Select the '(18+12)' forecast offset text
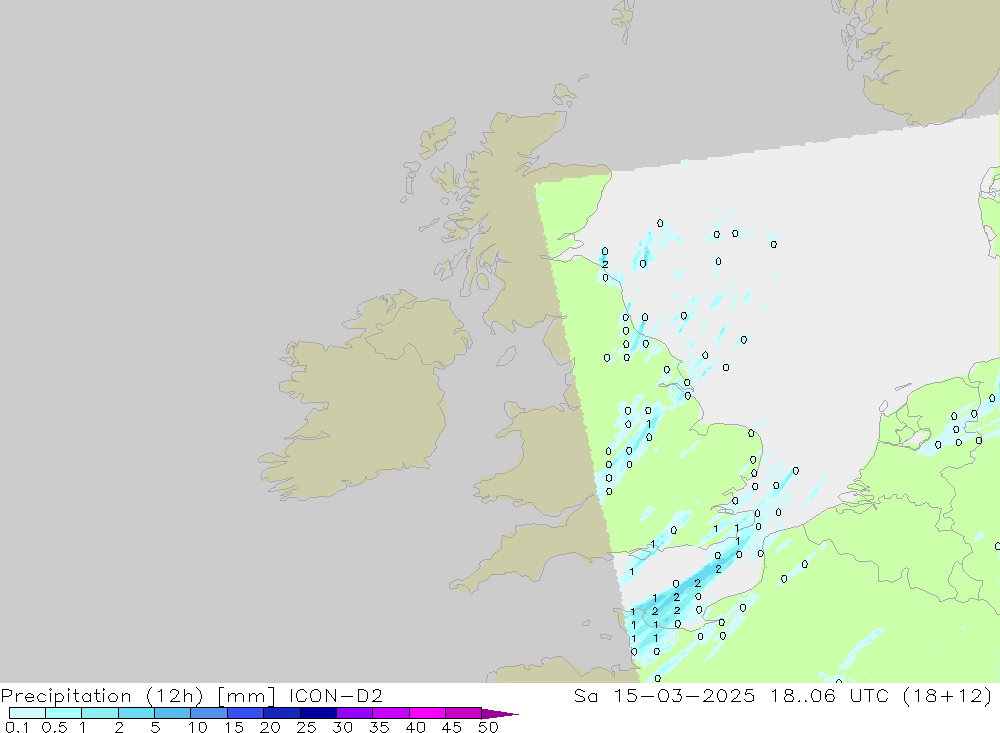 948,696
